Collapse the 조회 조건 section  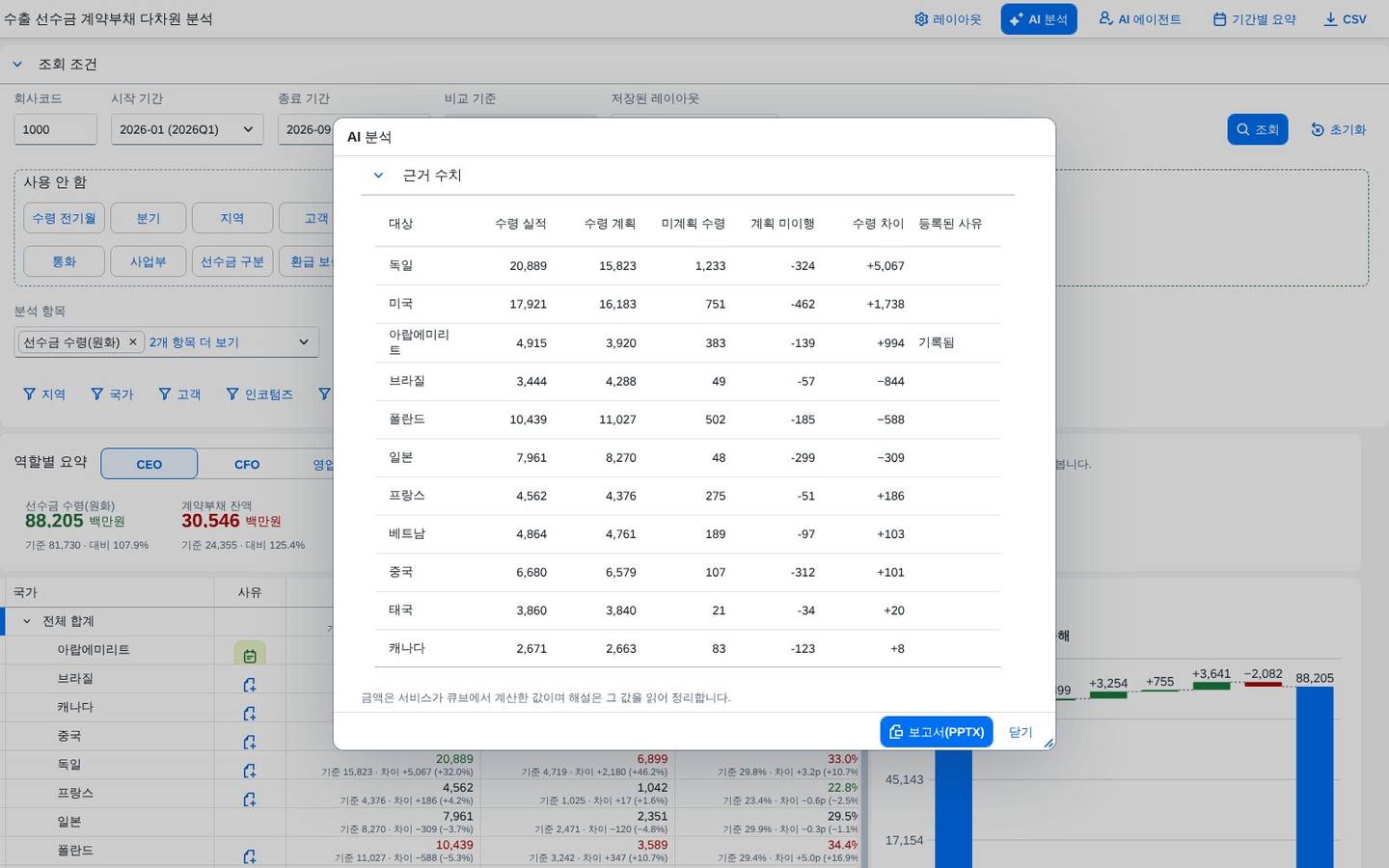click(x=17, y=64)
